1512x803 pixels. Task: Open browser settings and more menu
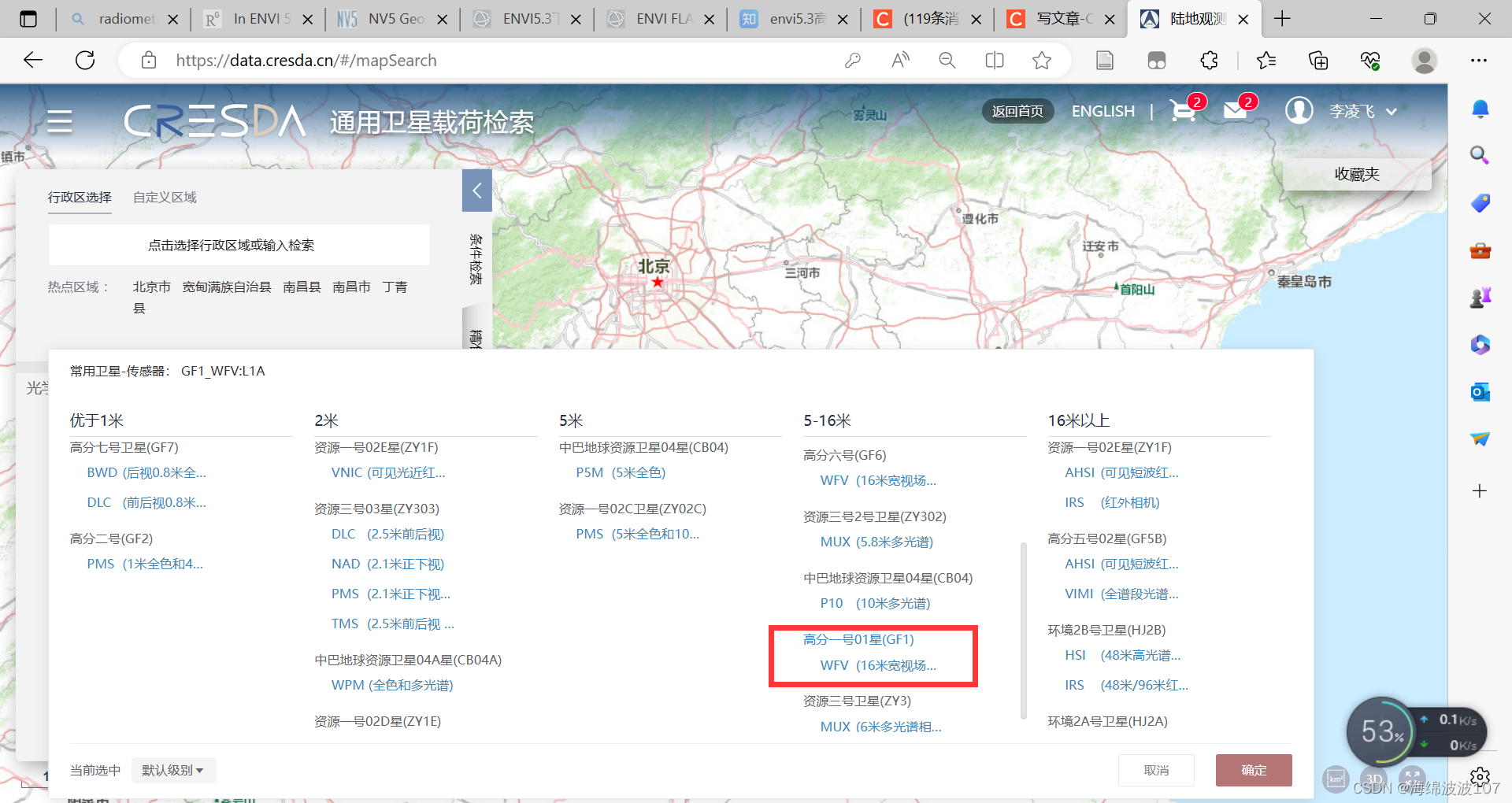click(x=1479, y=60)
